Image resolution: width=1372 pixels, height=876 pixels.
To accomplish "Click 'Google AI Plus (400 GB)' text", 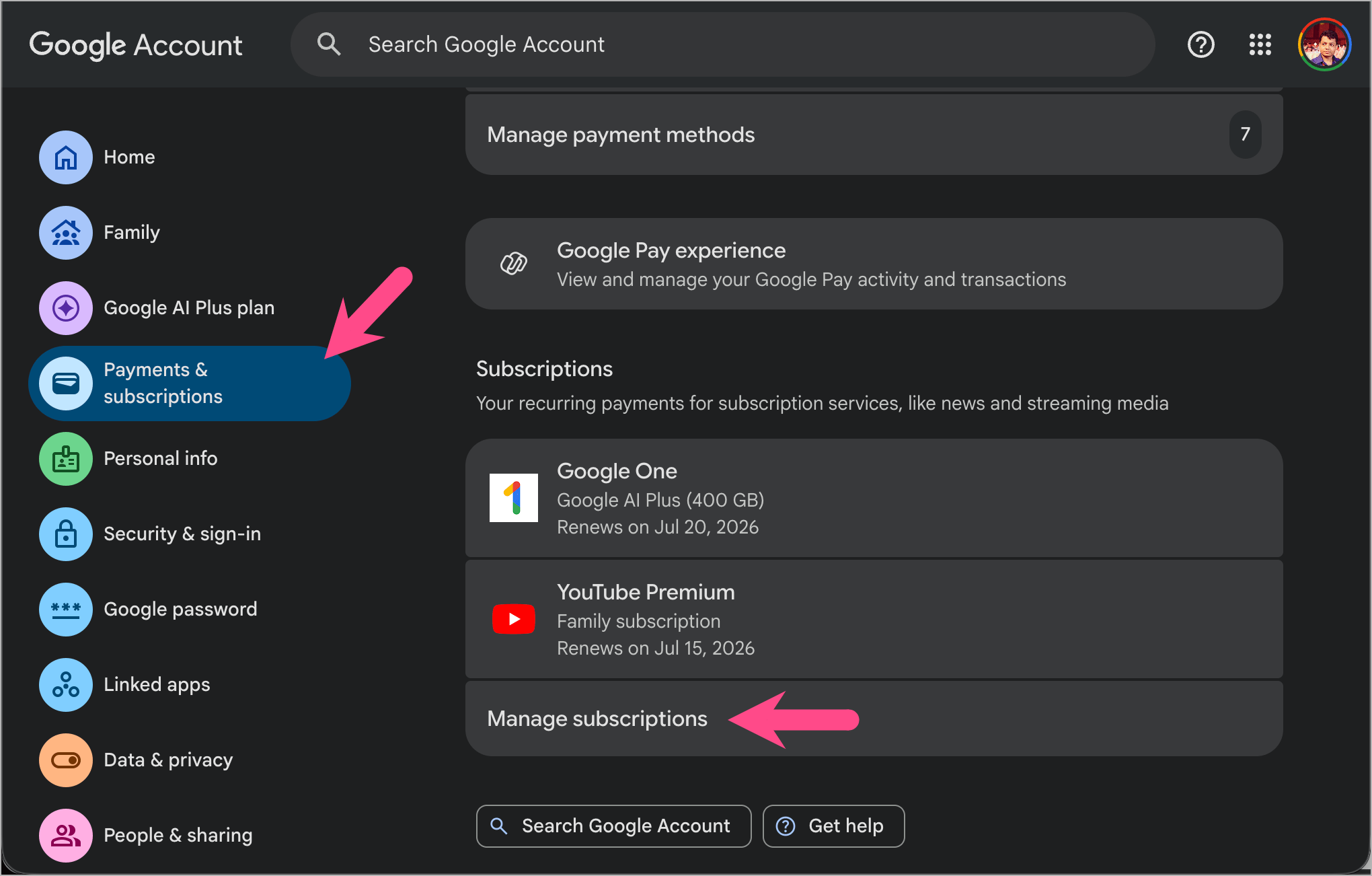I will (x=660, y=500).
